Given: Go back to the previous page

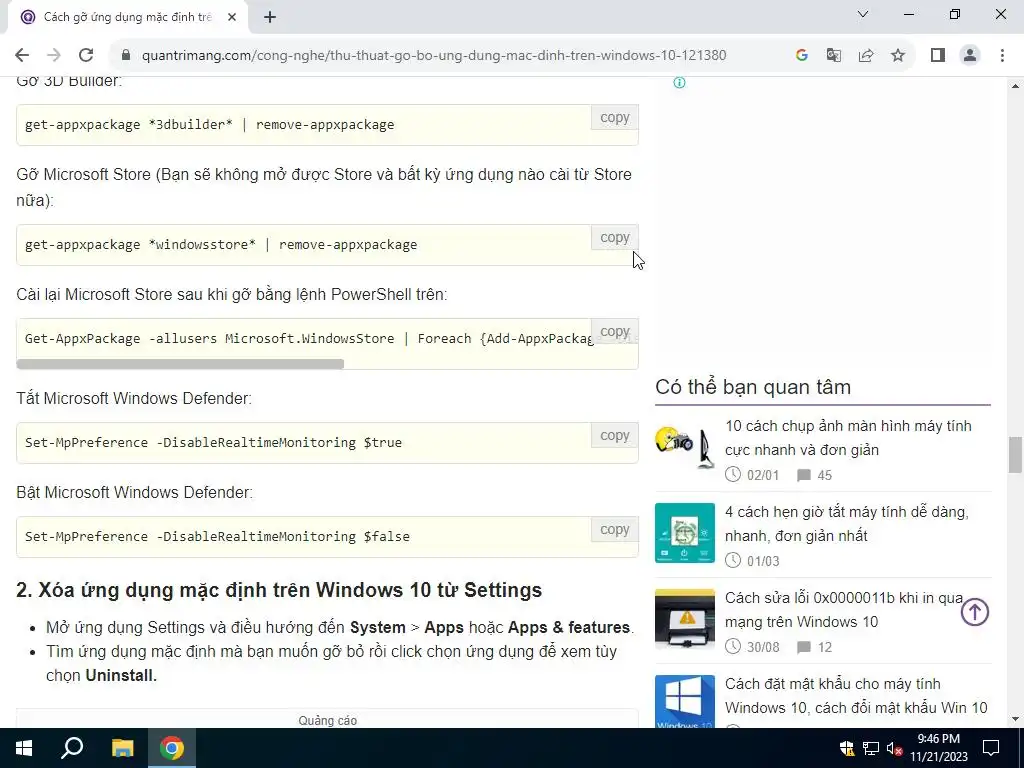Looking at the screenshot, I should (22, 55).
